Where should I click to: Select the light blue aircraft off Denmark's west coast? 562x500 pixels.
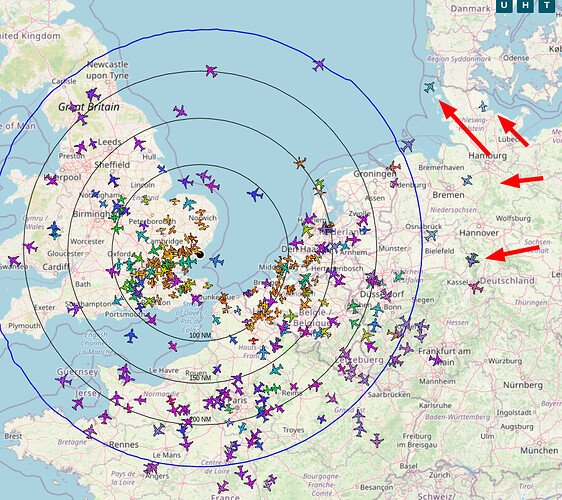click(x=429, y=87)
